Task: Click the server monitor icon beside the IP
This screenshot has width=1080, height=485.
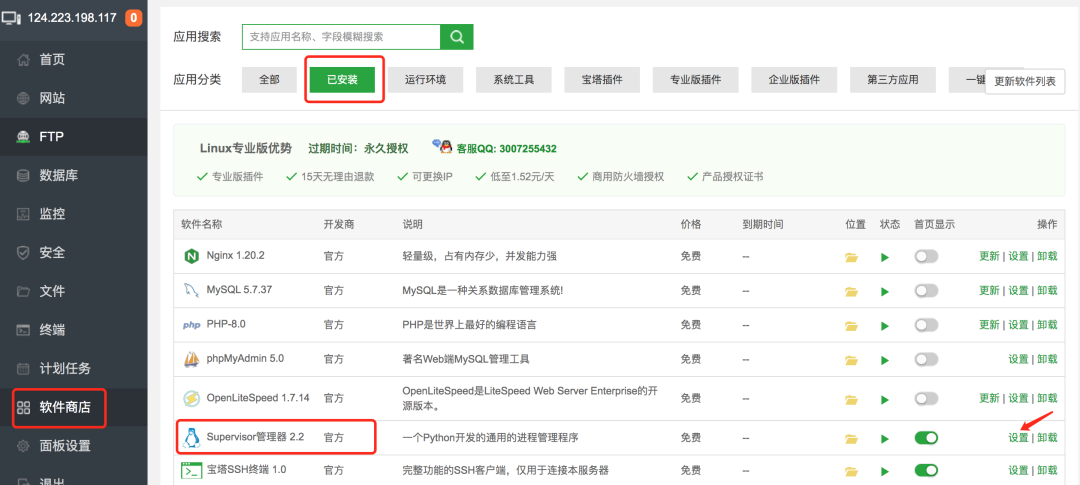Action: coord(11,18)
